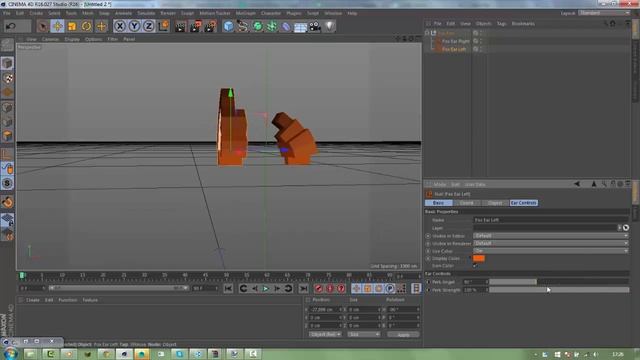Toggle visibility dots for Fox Ear Left

(481, 49)
